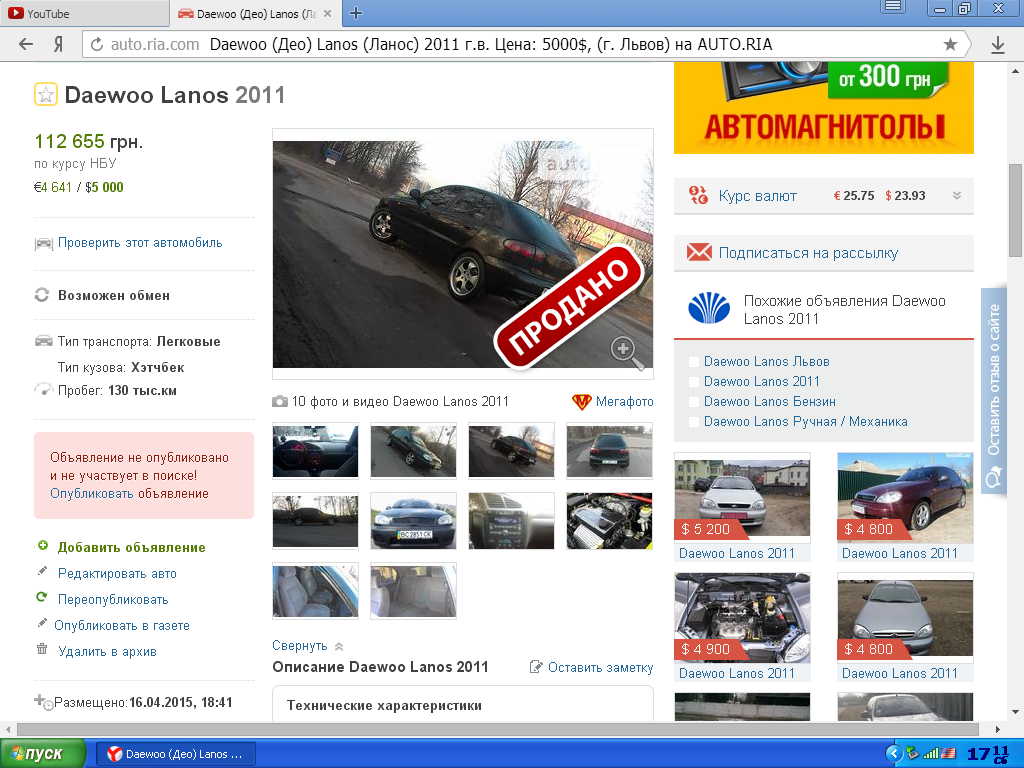Click the green plus icon by Добавить объявление
The width and height of the screenshot is (1024, 768).
tap(42, 545)
